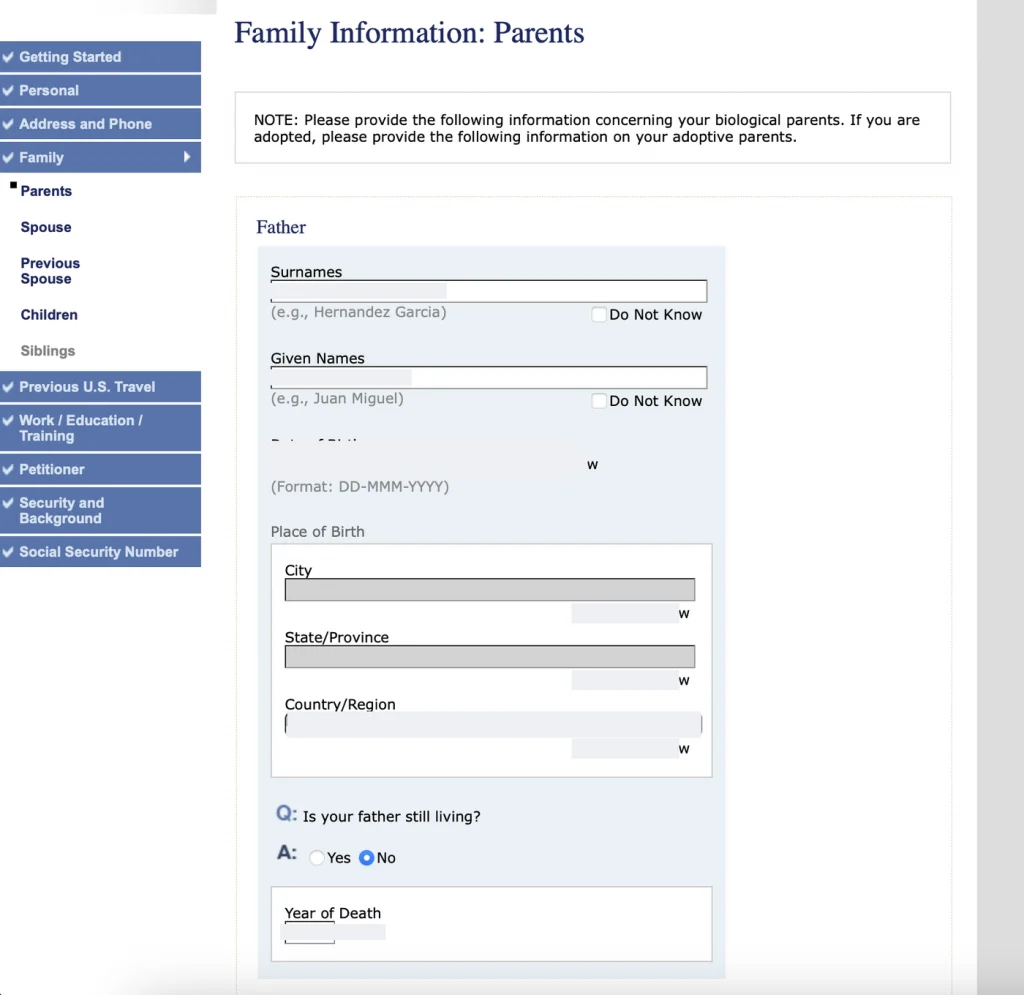This screenshot has width=1024, height=995.
Task: Open Work / Education / Training section
Action: click(x=100, y=428)
